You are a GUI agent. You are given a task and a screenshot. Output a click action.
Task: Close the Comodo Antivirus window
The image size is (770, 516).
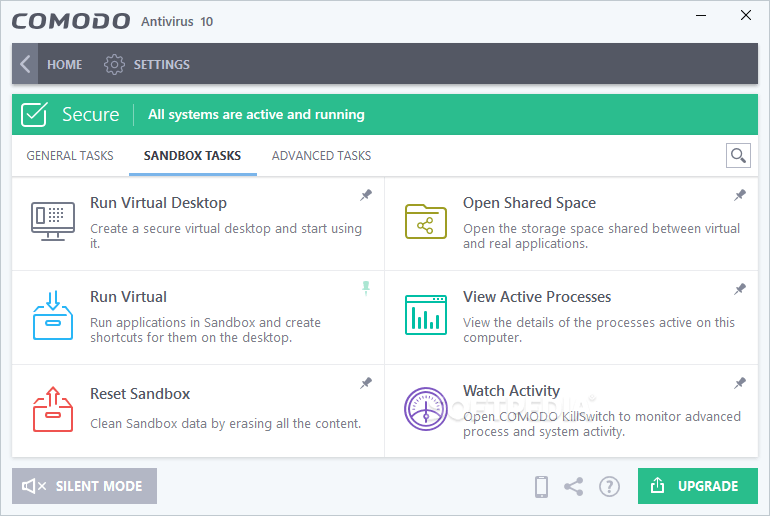pos(745,16)
